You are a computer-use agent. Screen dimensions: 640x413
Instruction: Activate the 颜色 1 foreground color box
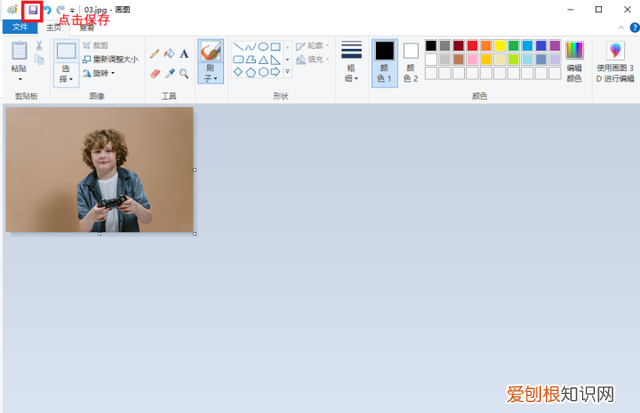[x=384, y=62]
